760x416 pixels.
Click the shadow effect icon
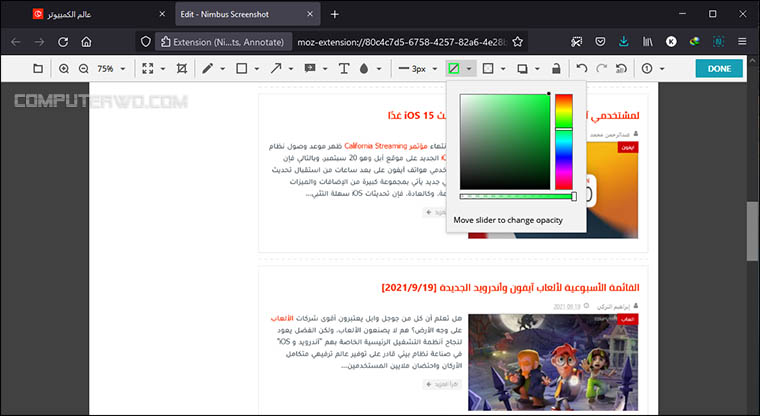(522, 69)
